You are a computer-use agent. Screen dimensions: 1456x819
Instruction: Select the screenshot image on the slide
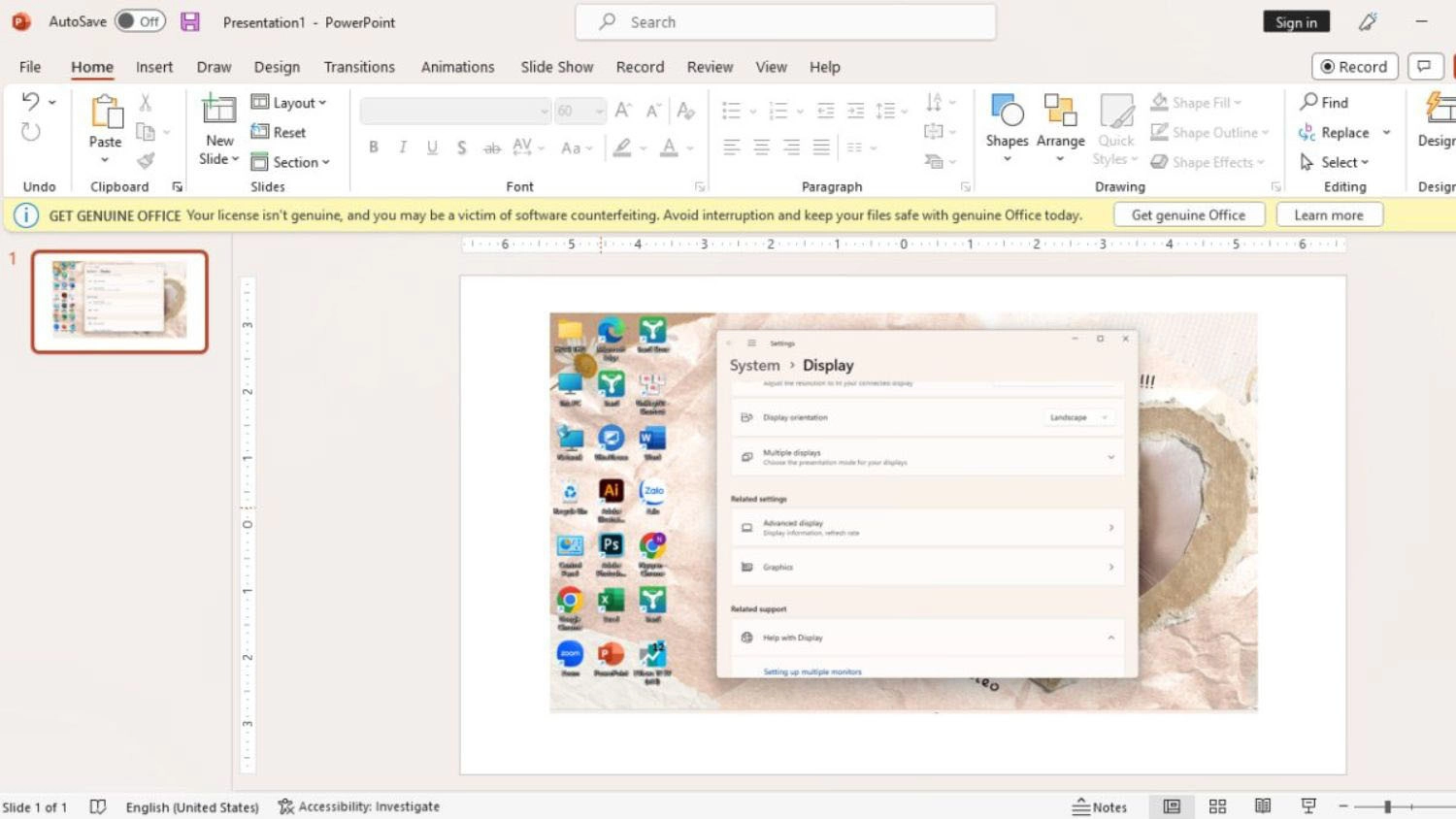904,512
